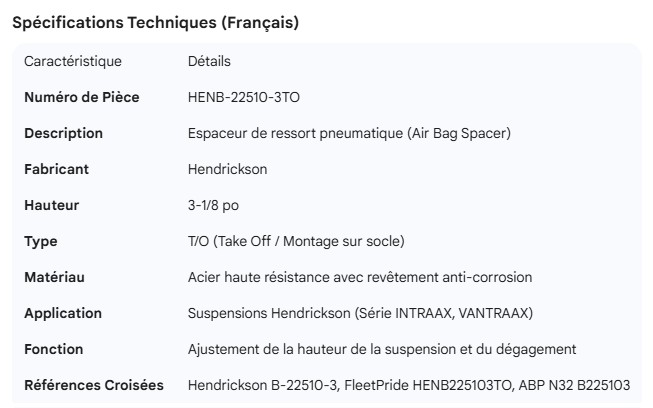
Task: Select the Fabricant row label
Action: tap(56, 170)
